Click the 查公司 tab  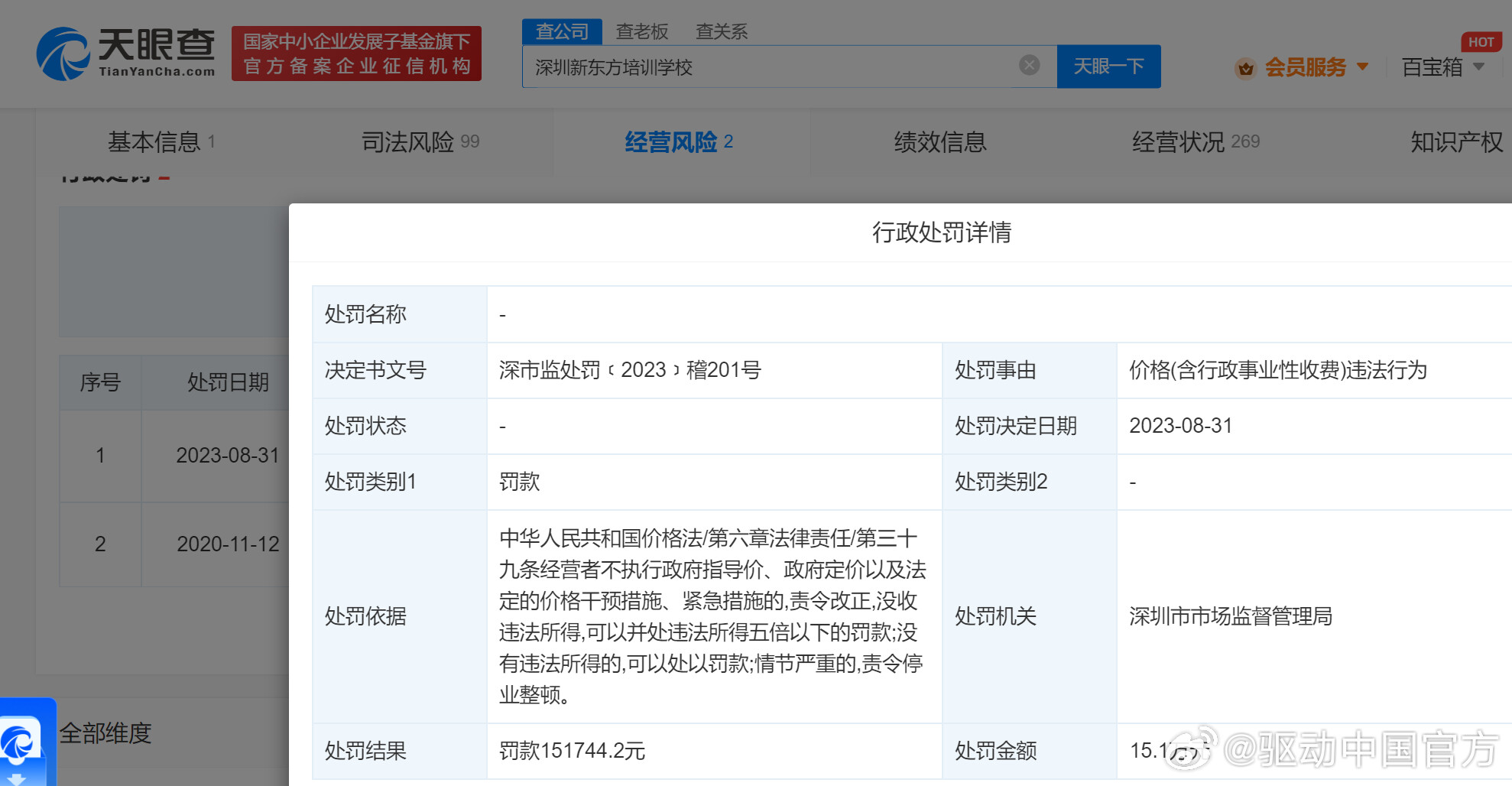coord(562,31)
